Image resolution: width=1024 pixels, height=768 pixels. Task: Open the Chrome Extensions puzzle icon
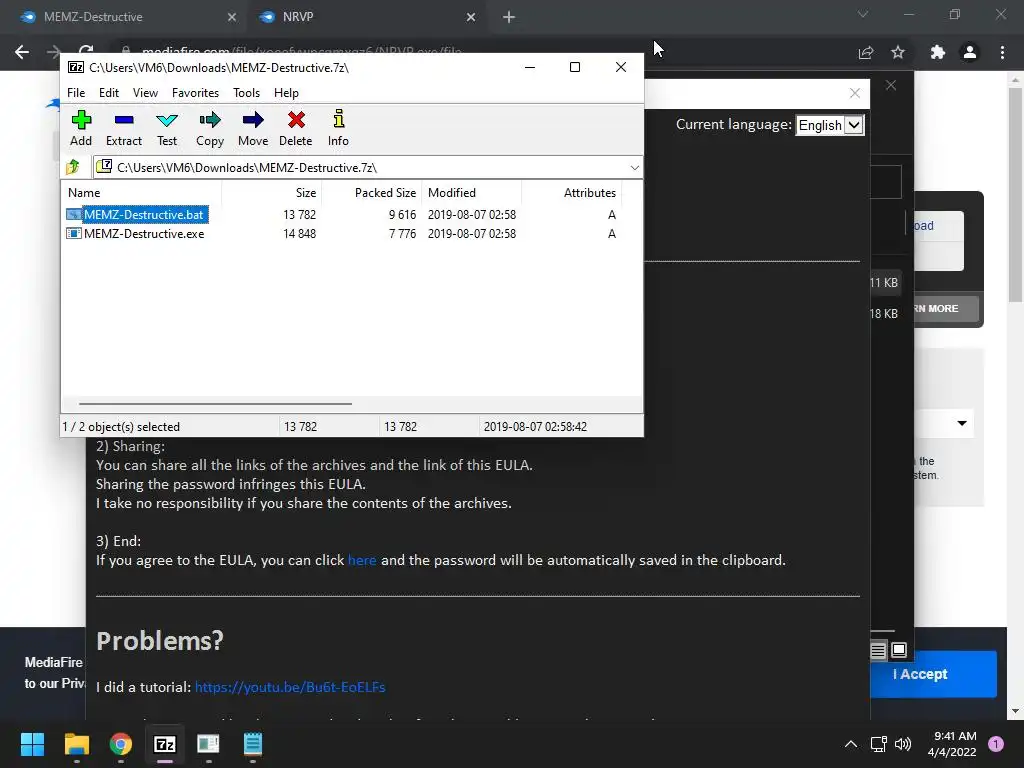coord(938,52)
